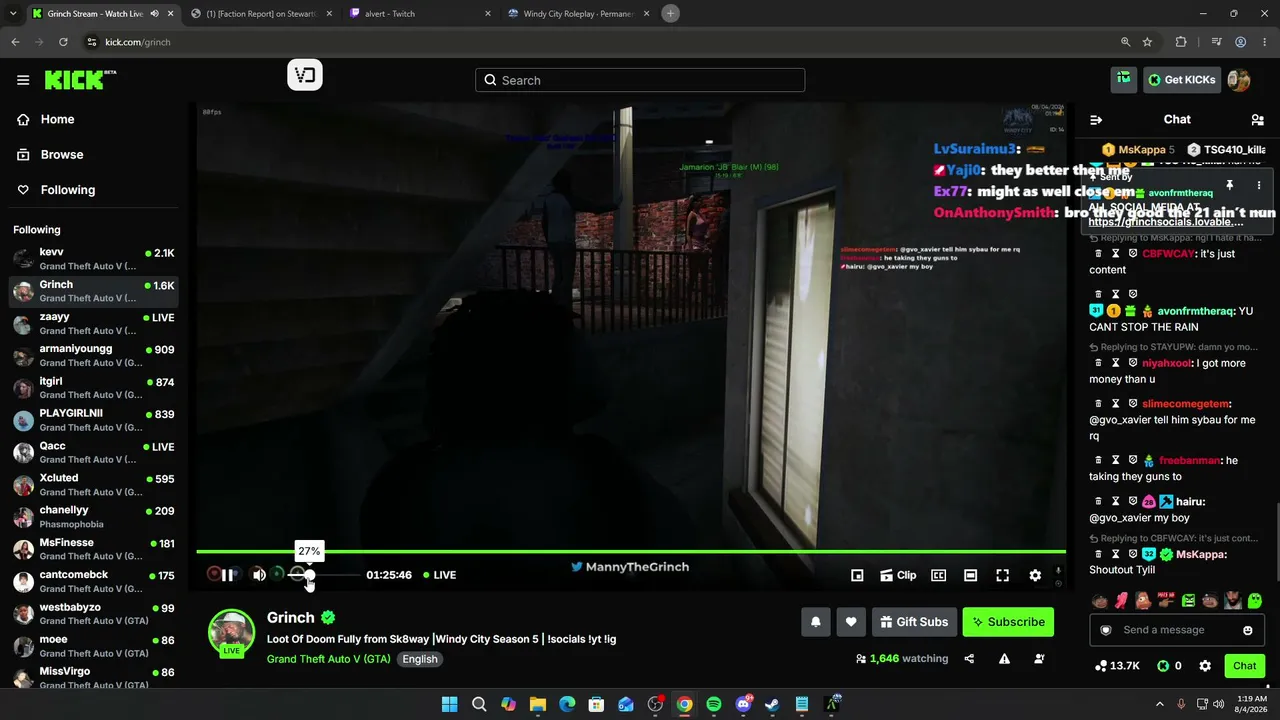Open the viewer list icon beside the report icon
Screen dimensions: 1280x720
tap(1040, 659)
